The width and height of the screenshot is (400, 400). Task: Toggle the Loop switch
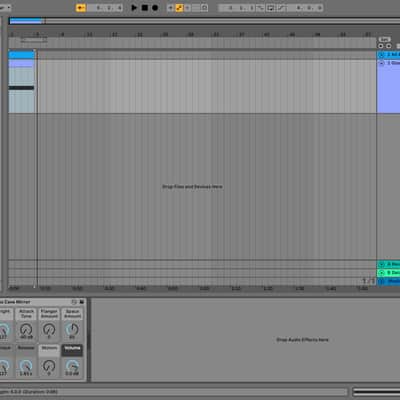pos(271,8)
